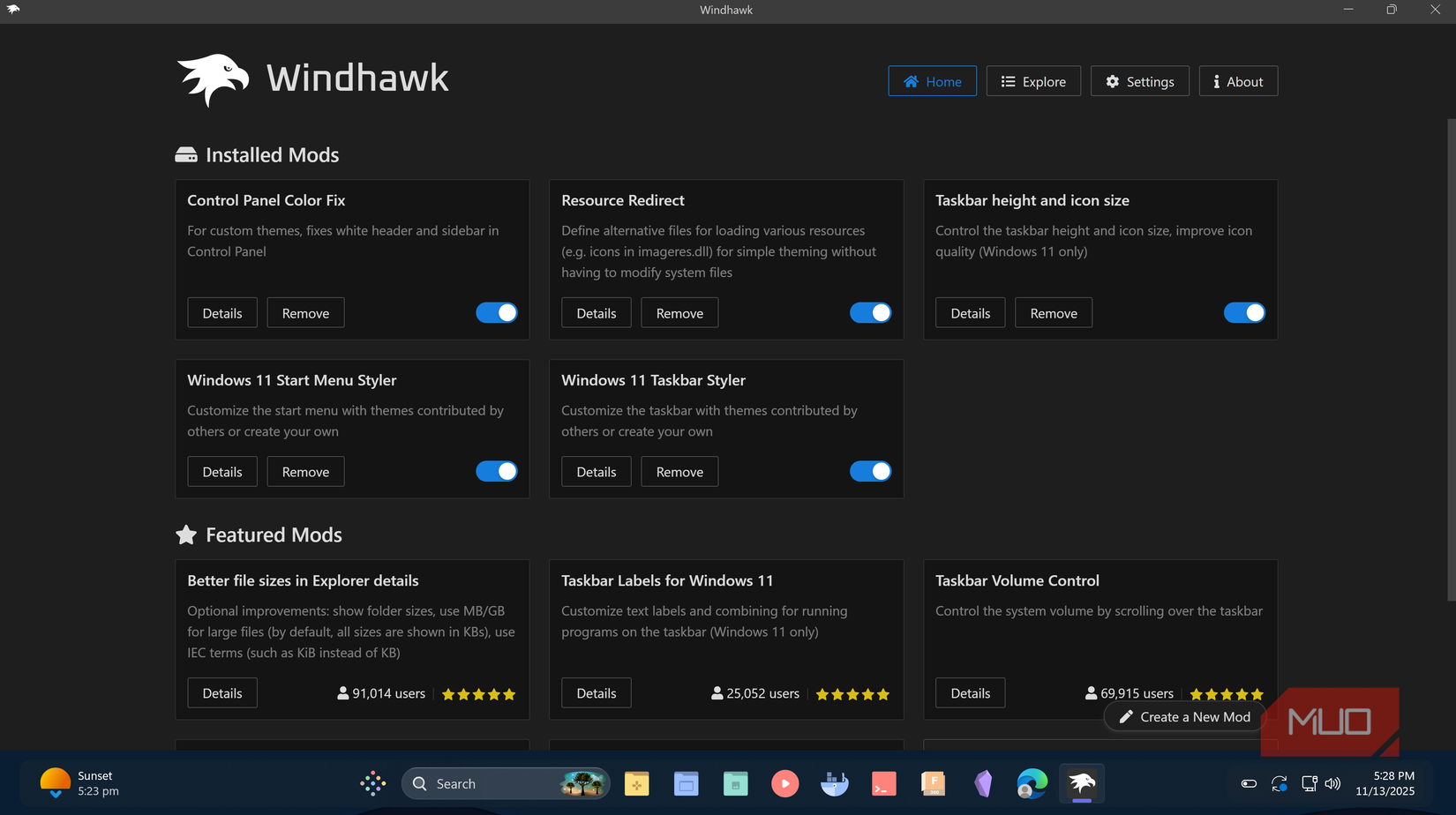Click the Create a New Mod button
Screen dimensions: 1456x815
pos(1183,716)
